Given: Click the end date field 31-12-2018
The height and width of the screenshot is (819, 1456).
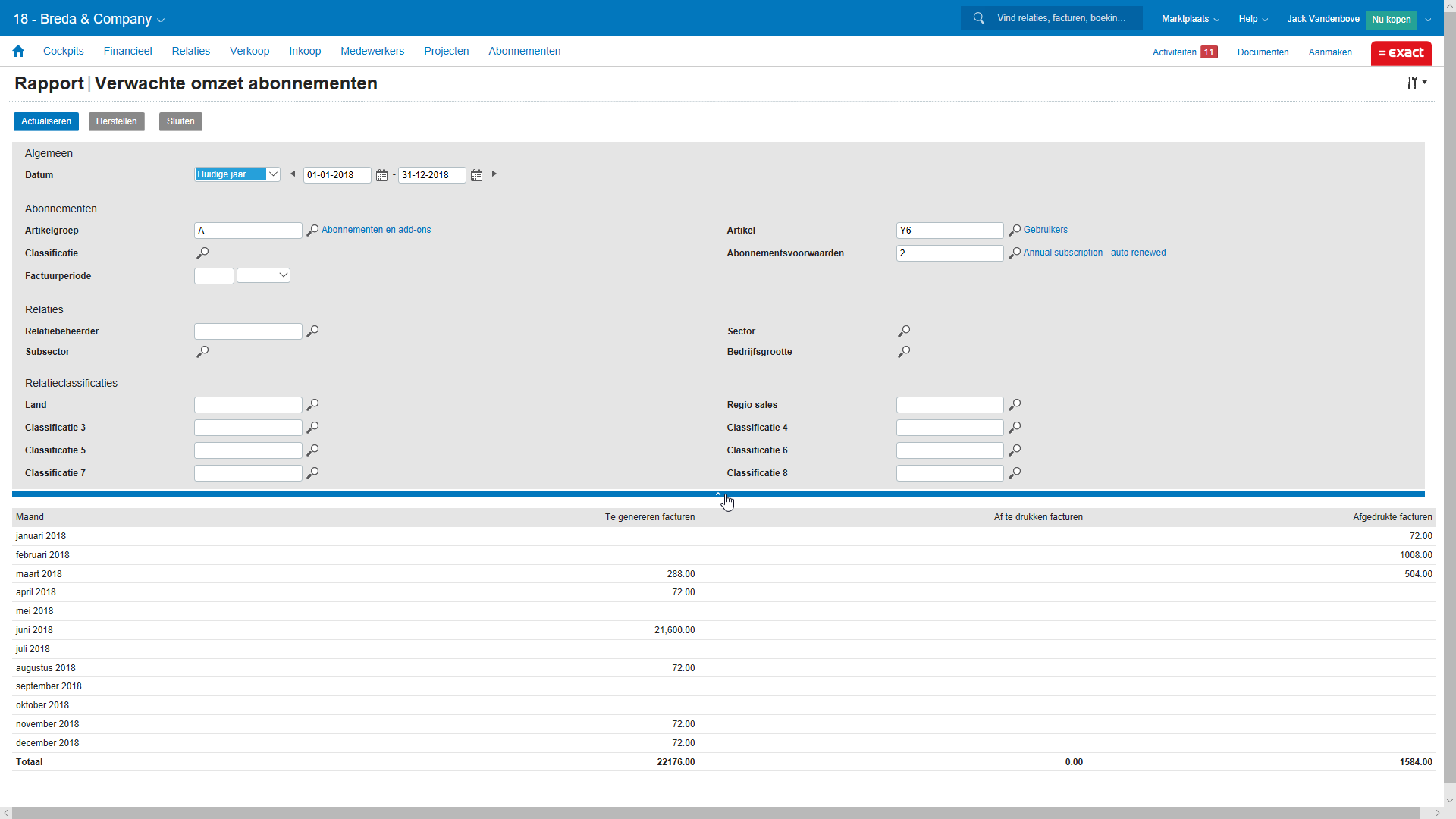Looking at the screenshot, I should [x=432, y=175].
